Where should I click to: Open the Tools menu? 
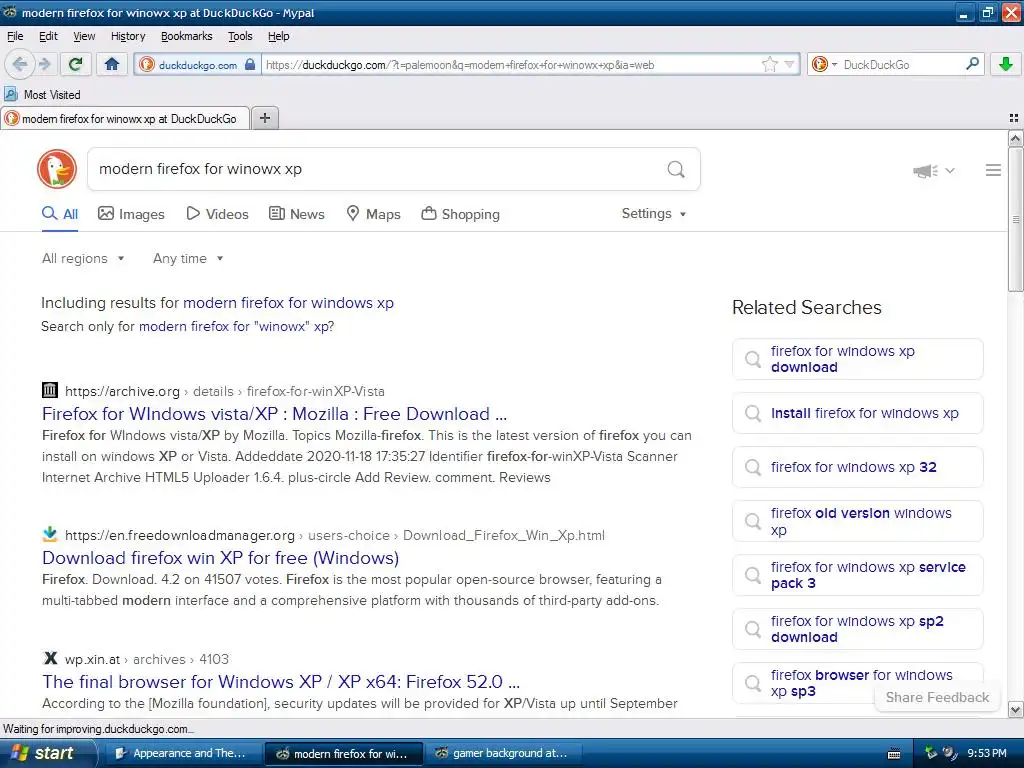240,36
